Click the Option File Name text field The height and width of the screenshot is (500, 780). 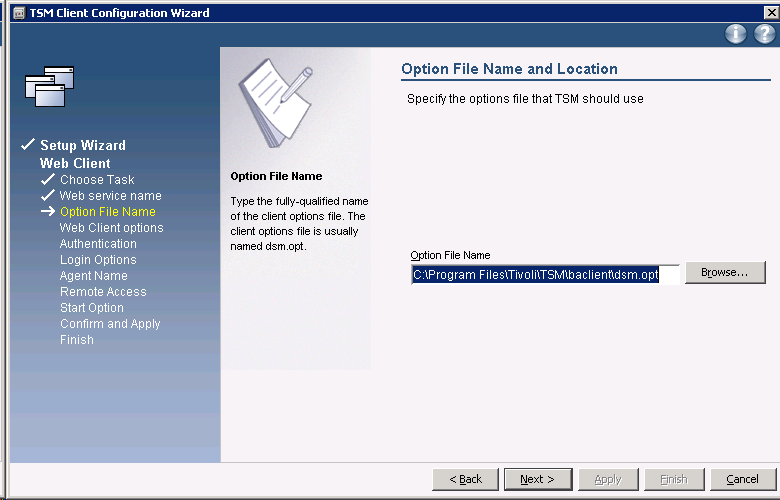click(545, 274)
